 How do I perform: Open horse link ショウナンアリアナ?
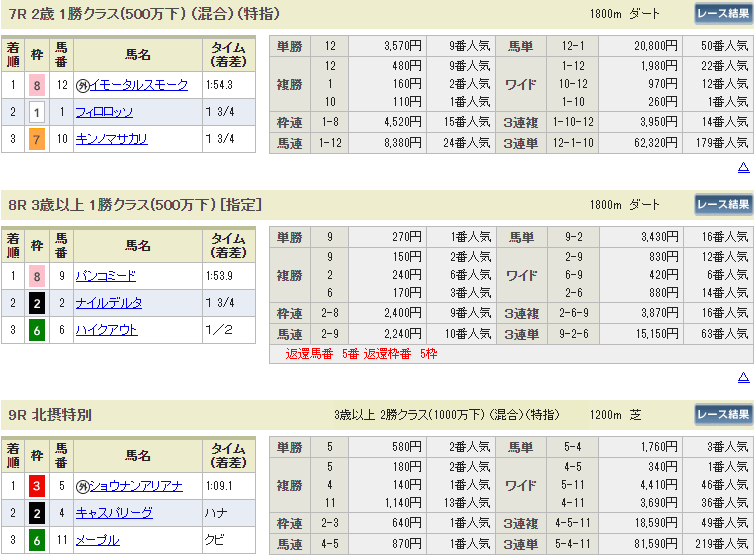[136, 486]
